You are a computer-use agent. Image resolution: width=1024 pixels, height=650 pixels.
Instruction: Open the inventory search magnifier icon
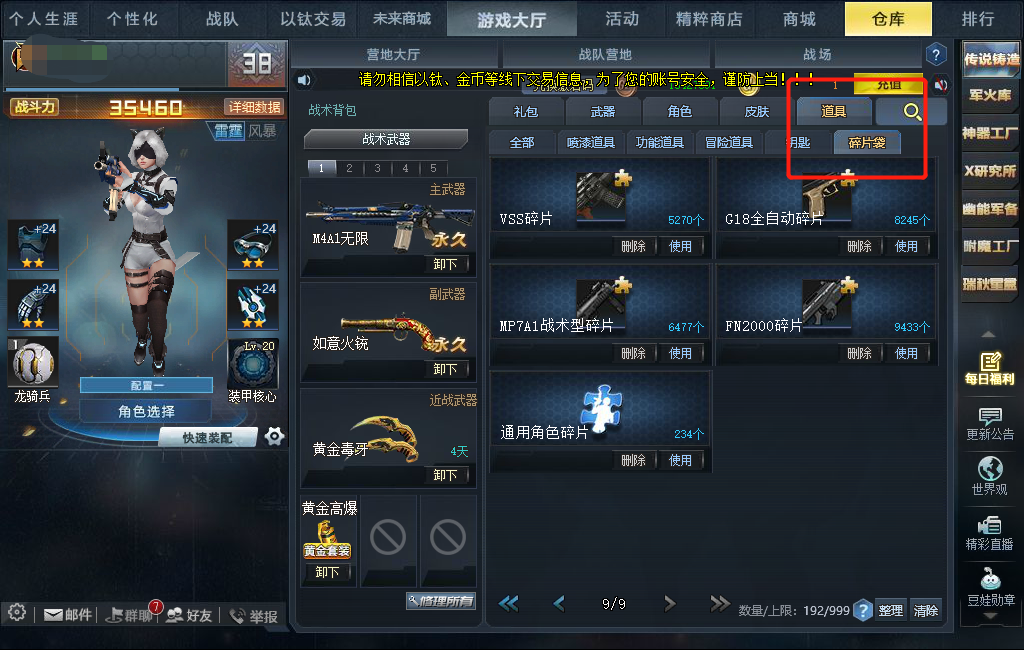(x=912, y=112)
